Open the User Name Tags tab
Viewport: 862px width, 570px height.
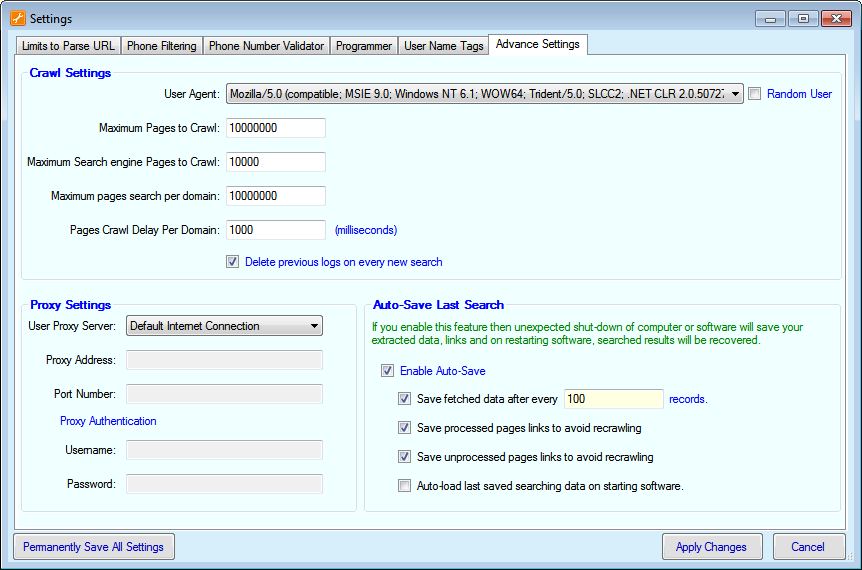tap(443, 46)
